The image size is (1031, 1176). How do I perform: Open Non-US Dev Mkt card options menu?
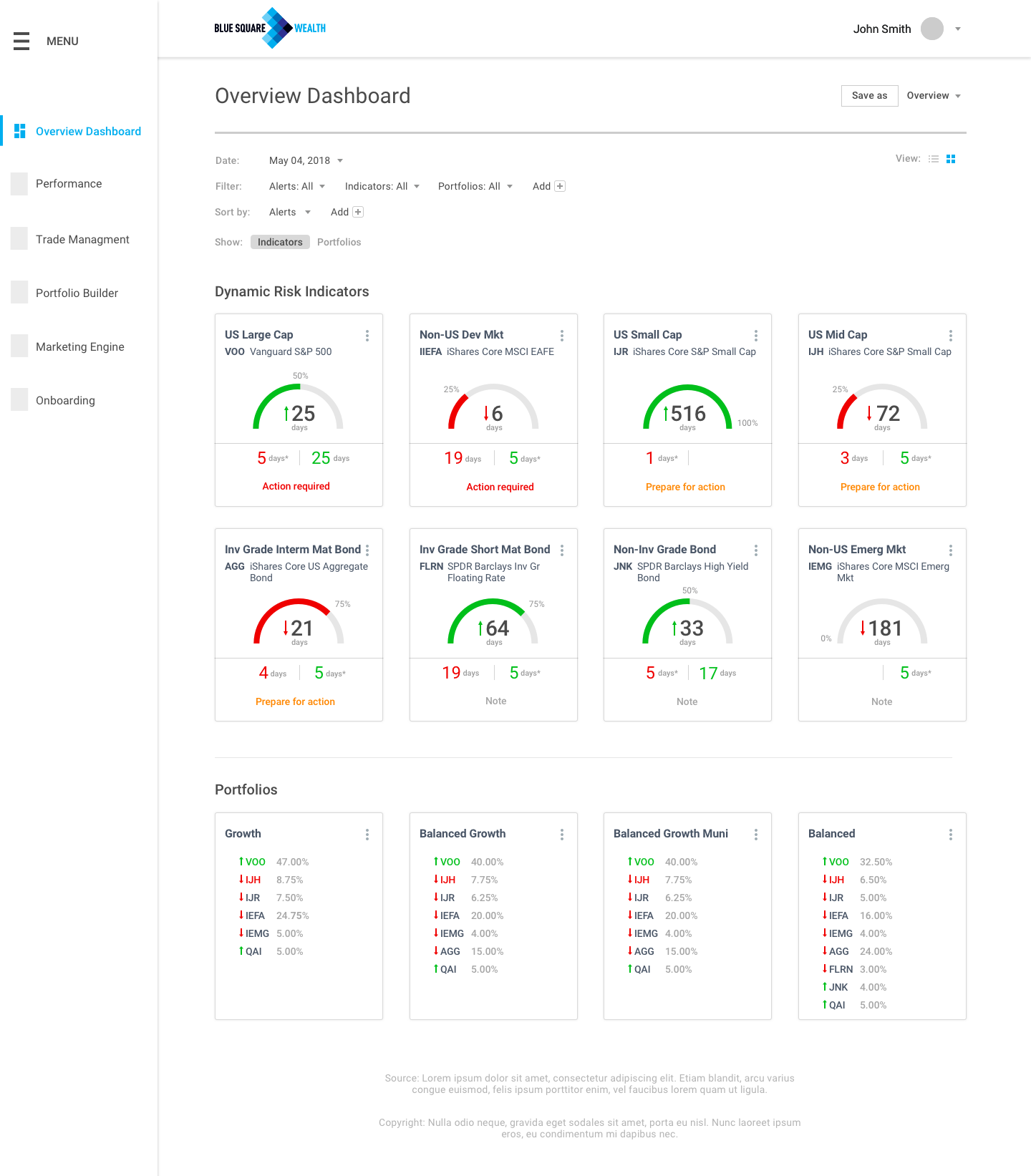pyautogui.click(x=562, y=336)
